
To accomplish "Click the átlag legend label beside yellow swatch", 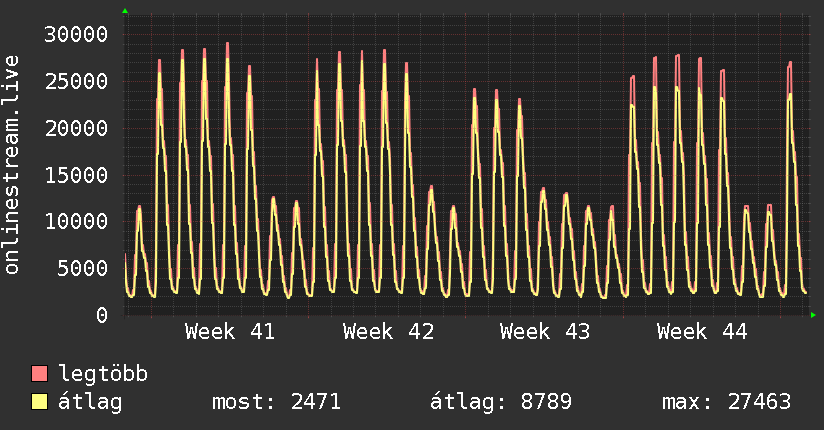I will [x=90, y=402].
